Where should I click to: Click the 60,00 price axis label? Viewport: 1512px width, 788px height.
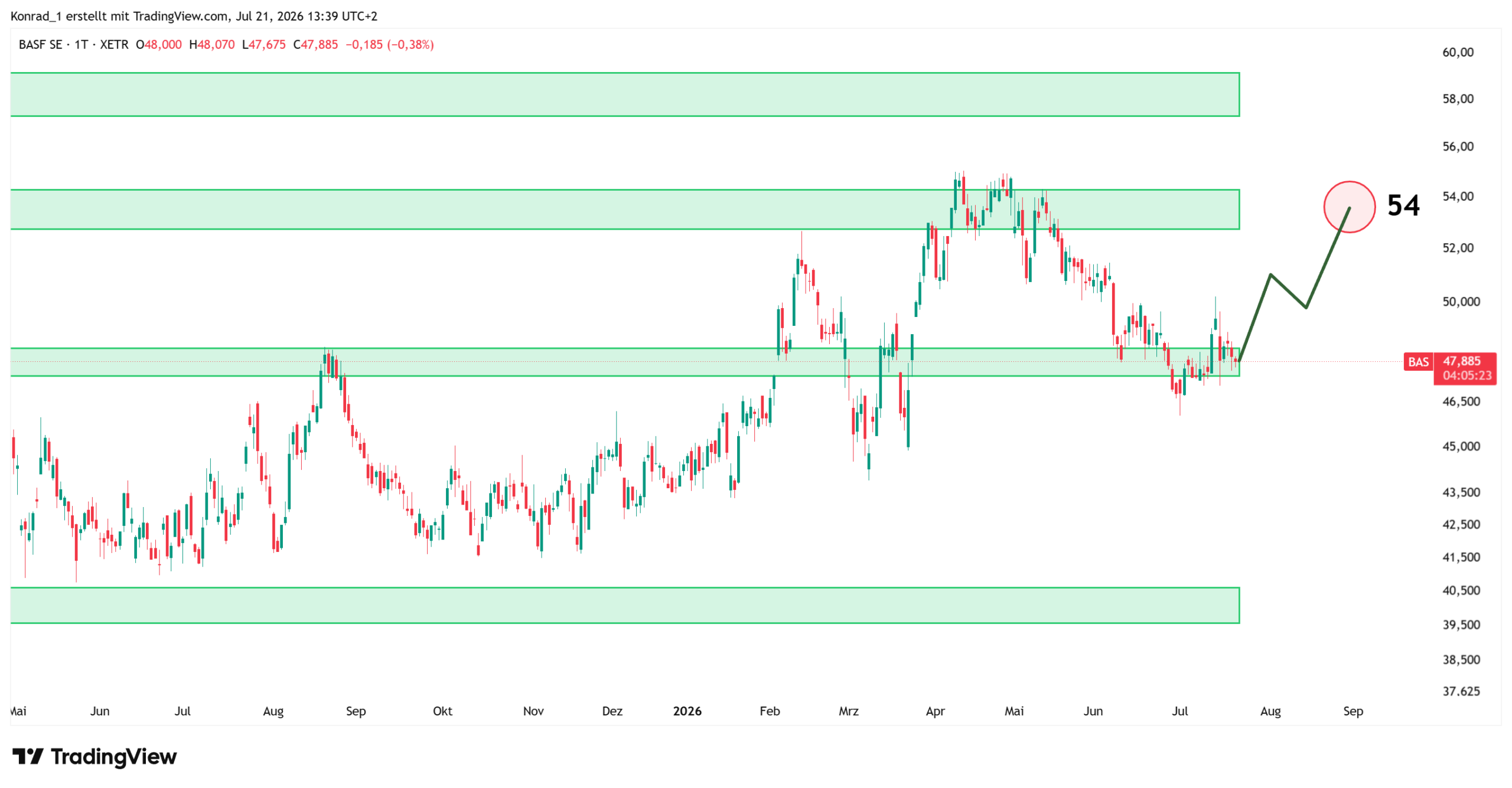(1458, 52)
